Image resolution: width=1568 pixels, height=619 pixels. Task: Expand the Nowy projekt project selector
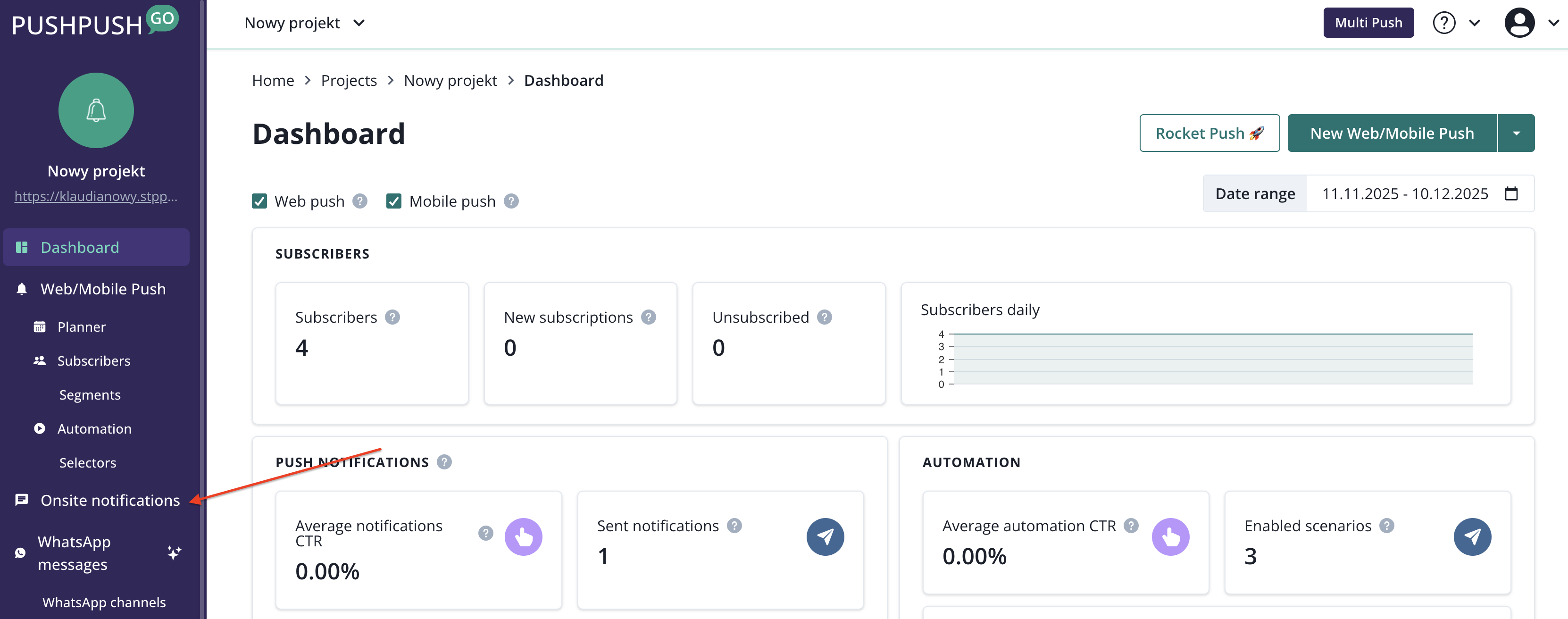304,23
